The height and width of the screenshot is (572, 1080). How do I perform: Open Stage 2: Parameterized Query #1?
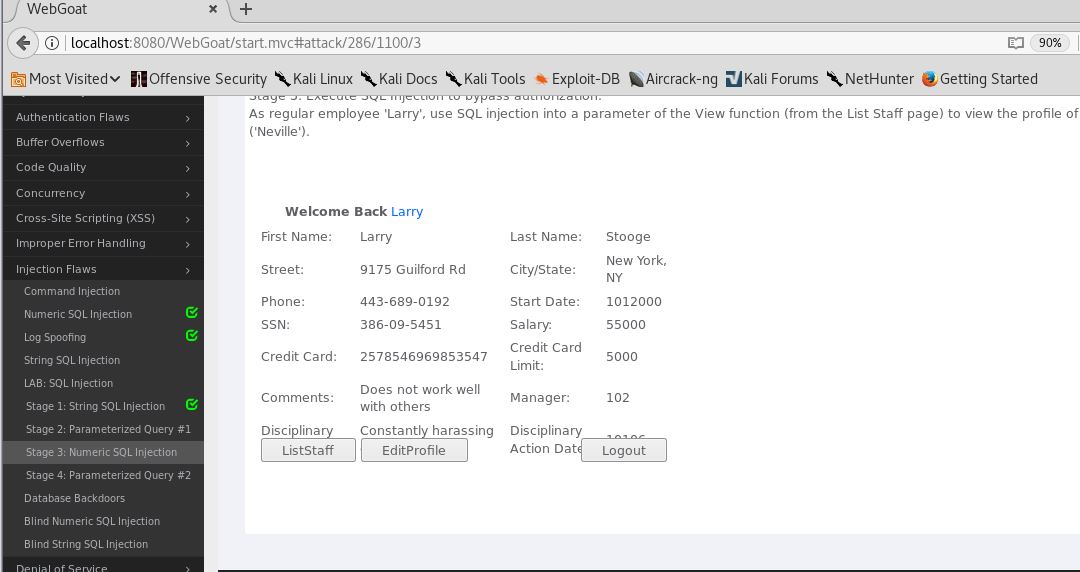108,429
